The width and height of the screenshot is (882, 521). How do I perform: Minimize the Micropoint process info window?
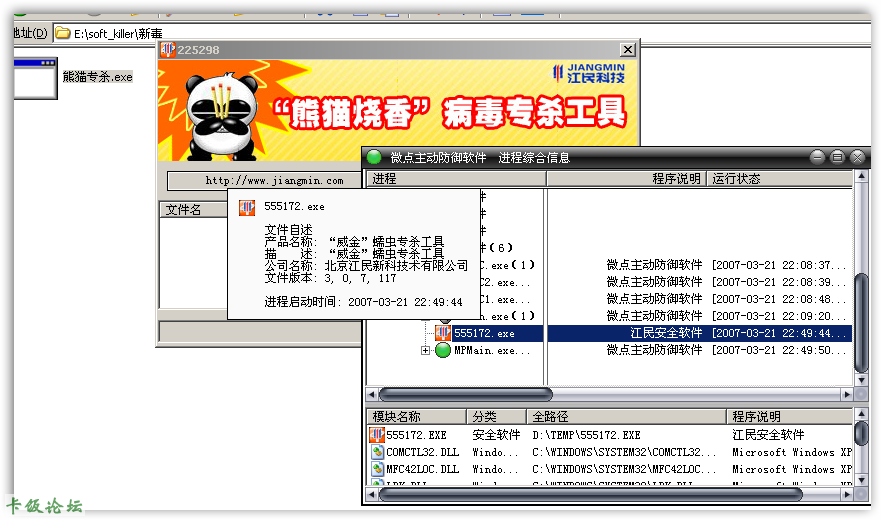(x=817, y=157)
